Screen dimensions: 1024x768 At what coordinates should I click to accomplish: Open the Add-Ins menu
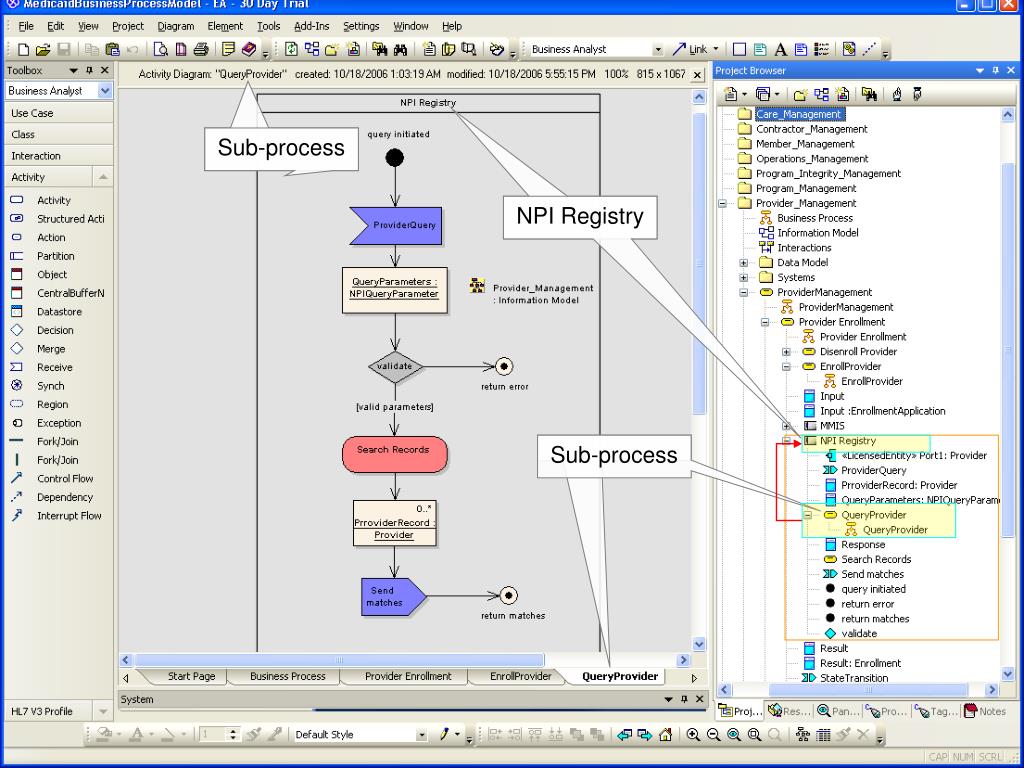click(x=312, y=26)
